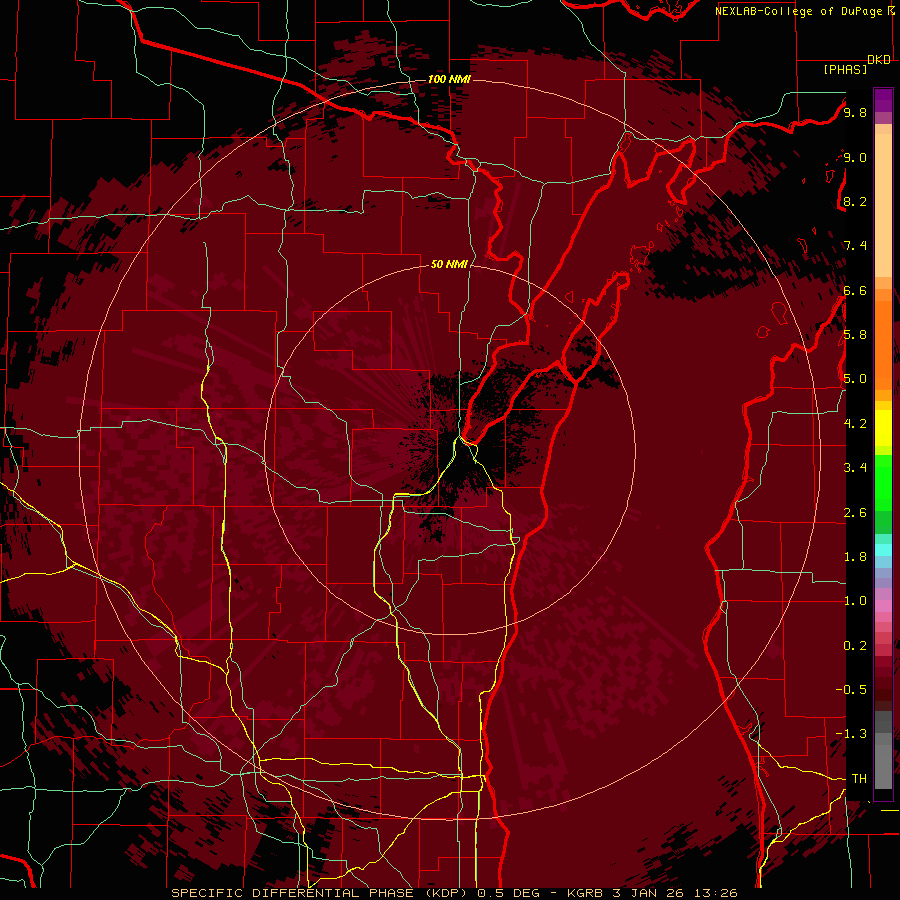Select the 2.6 legend value
900x900 pixels.
(x=855, y=512)
